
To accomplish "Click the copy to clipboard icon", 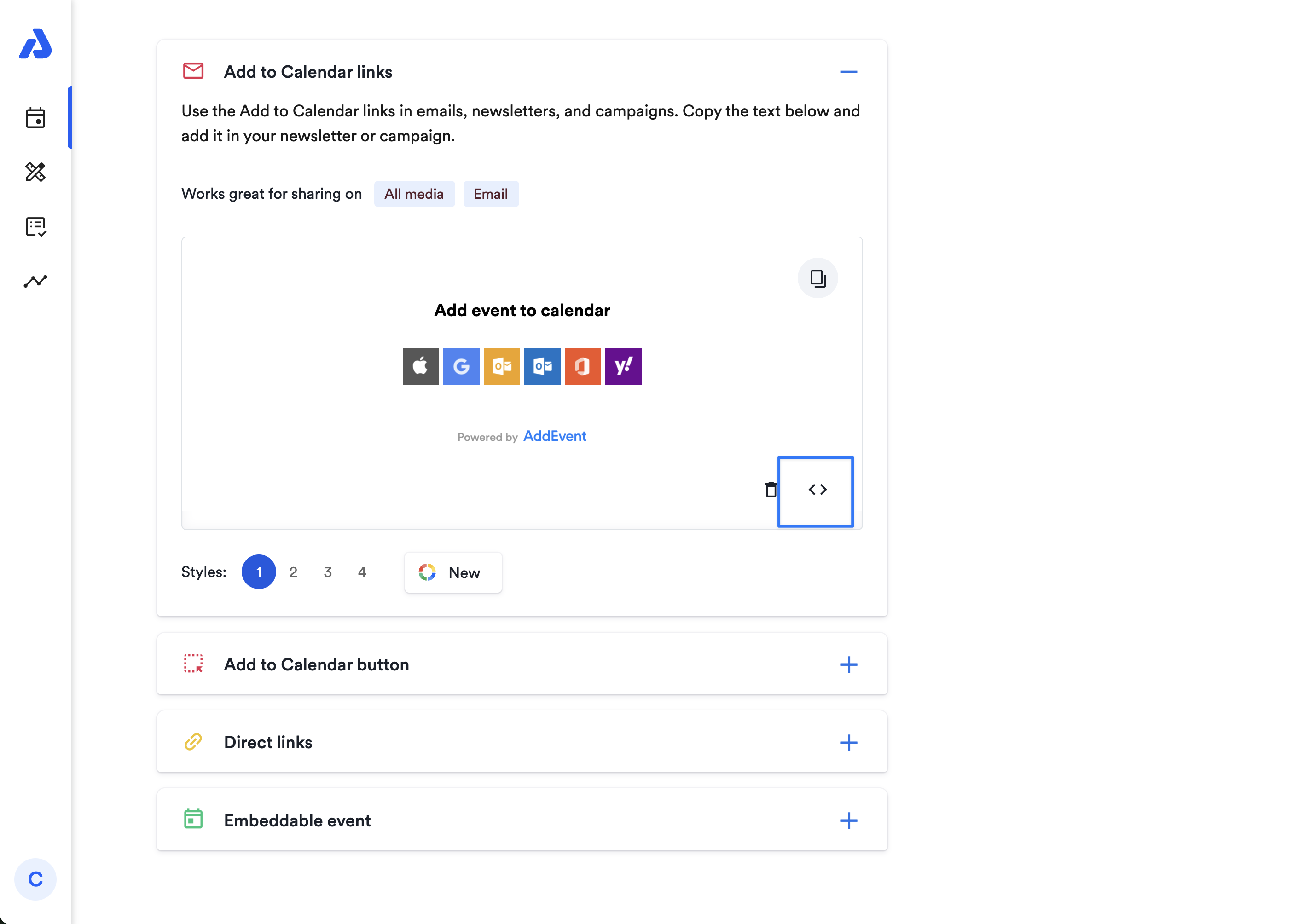I will click(817, 278).
